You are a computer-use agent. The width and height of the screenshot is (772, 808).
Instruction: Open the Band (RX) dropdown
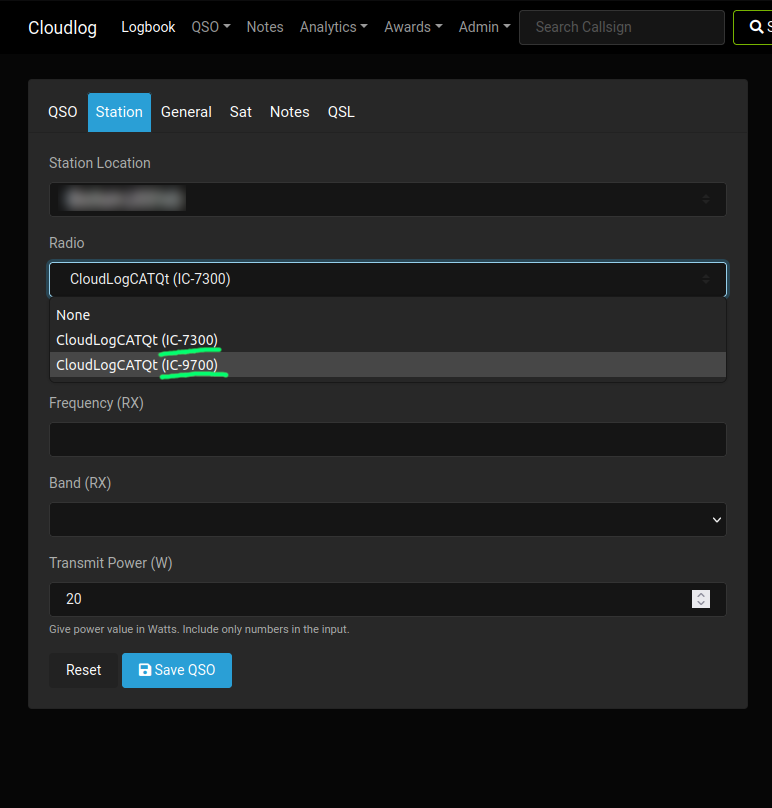coord(388,519)
